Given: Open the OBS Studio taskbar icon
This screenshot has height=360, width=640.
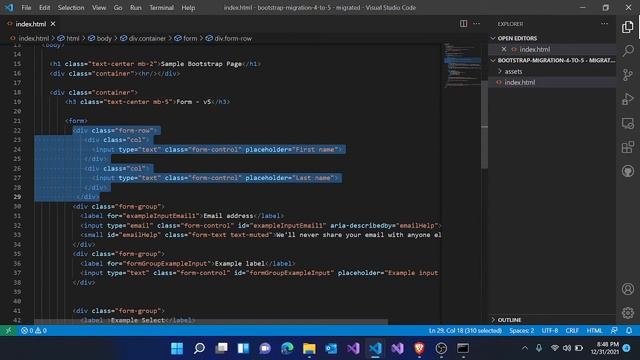Looking at the screenshot, I should click(441, 348).
